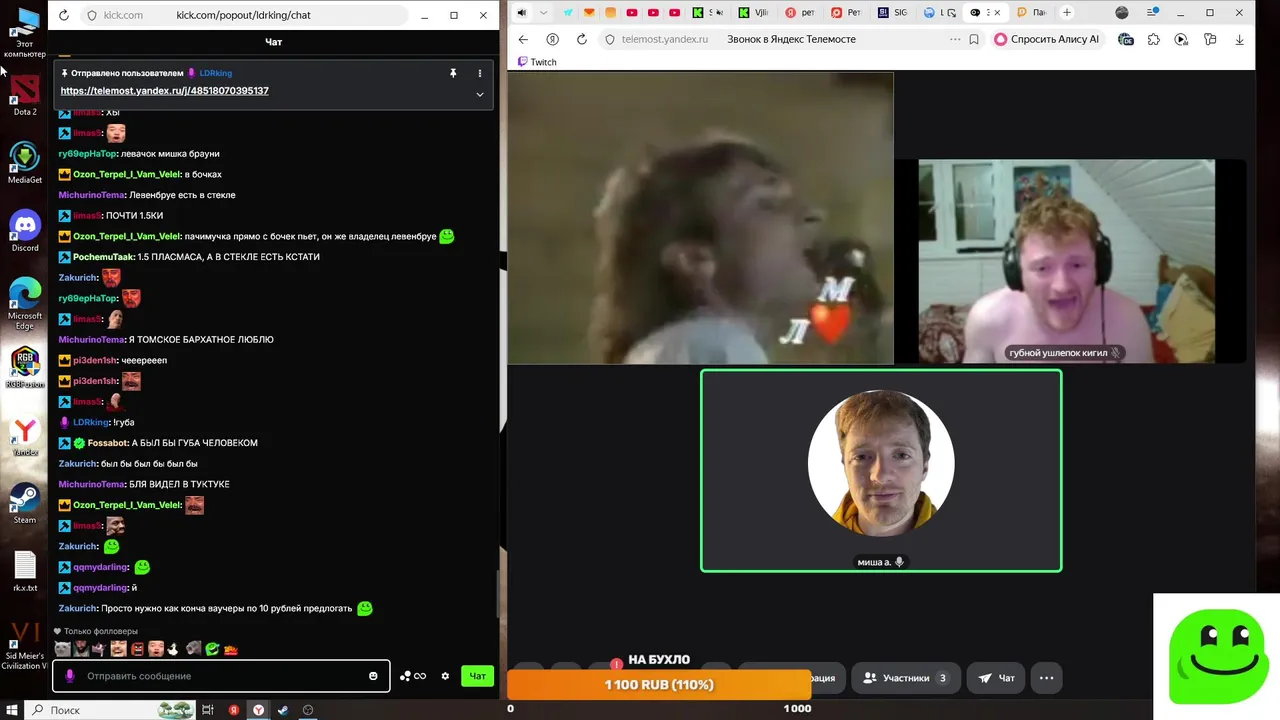1280x720 pixels.
Task: Click 'Fossabot' bot username in chat
Action: point(107,443)
